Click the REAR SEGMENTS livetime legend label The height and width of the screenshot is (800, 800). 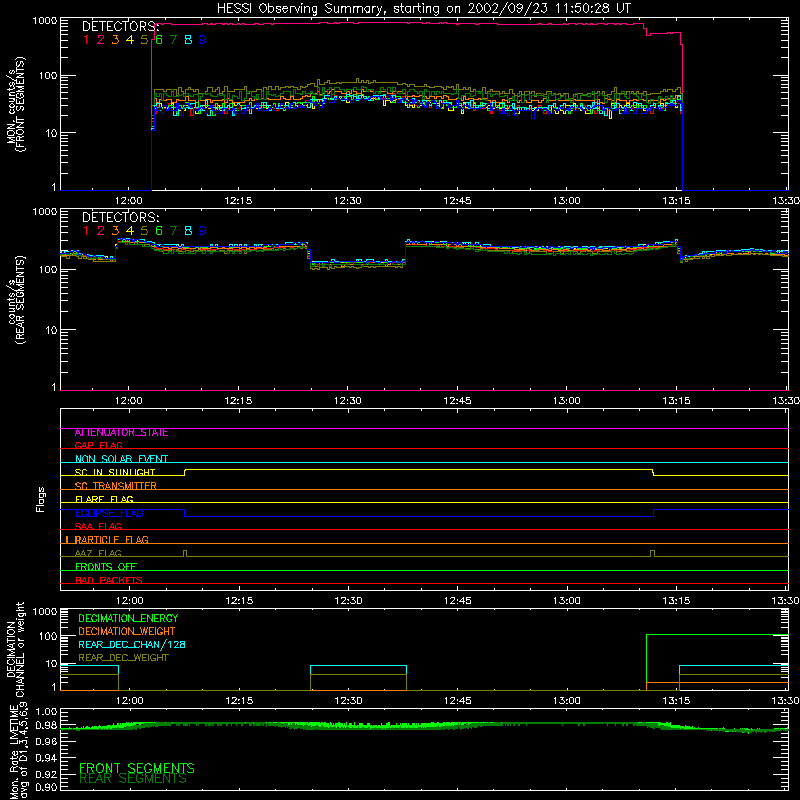point(133,779)
